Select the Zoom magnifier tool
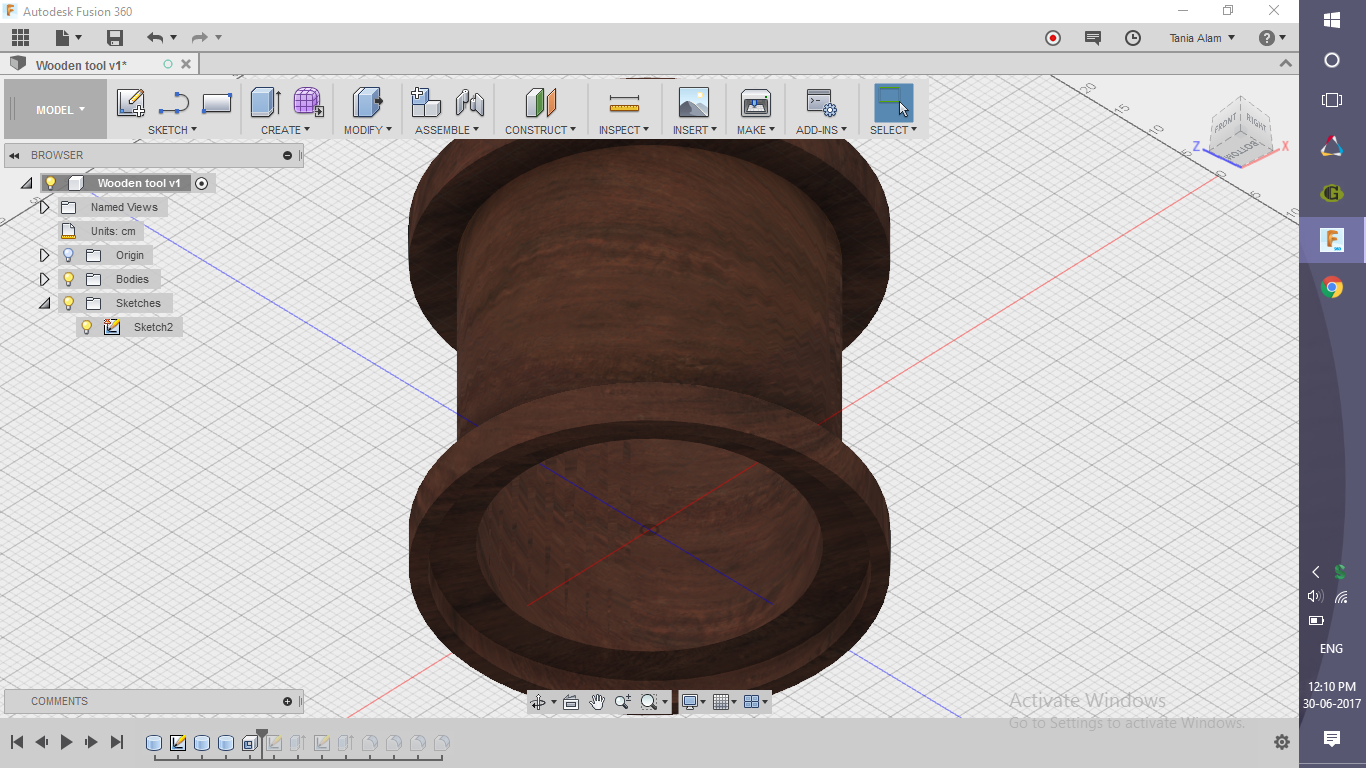Image resolution: width=1366 pixels, height=768 pixels. point(622,702)
